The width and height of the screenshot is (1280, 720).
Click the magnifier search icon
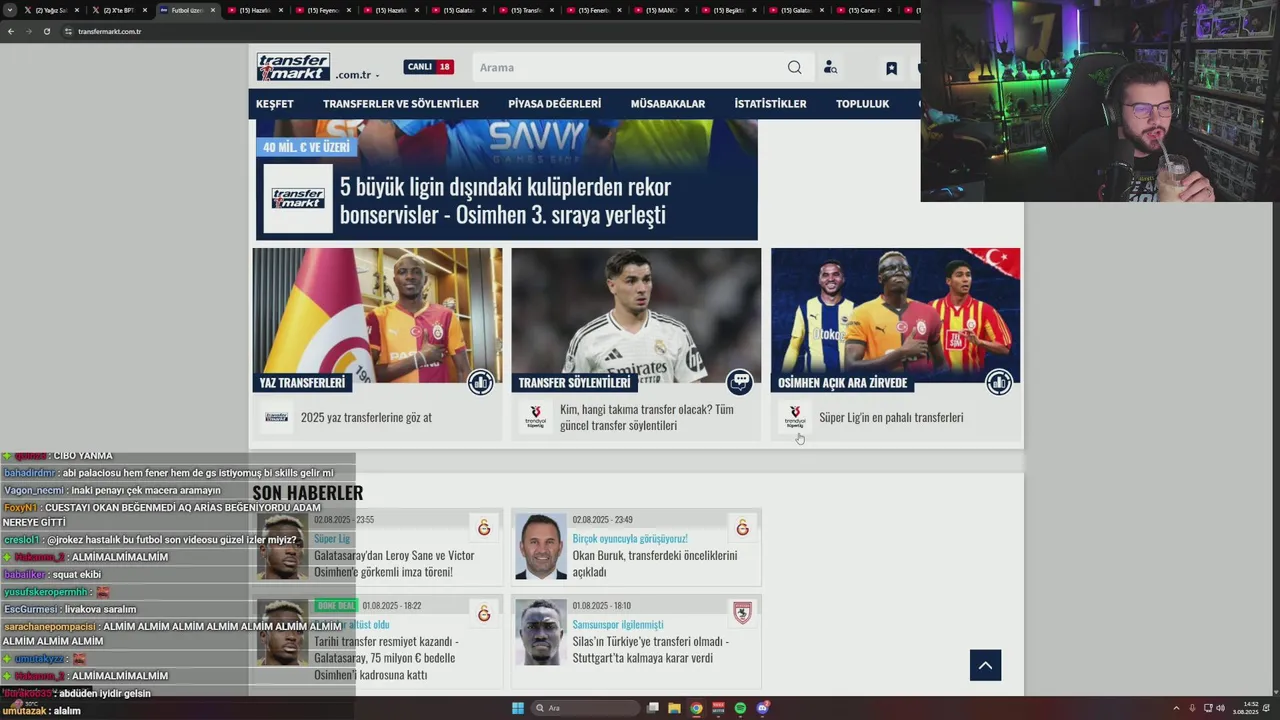point(794,67)
